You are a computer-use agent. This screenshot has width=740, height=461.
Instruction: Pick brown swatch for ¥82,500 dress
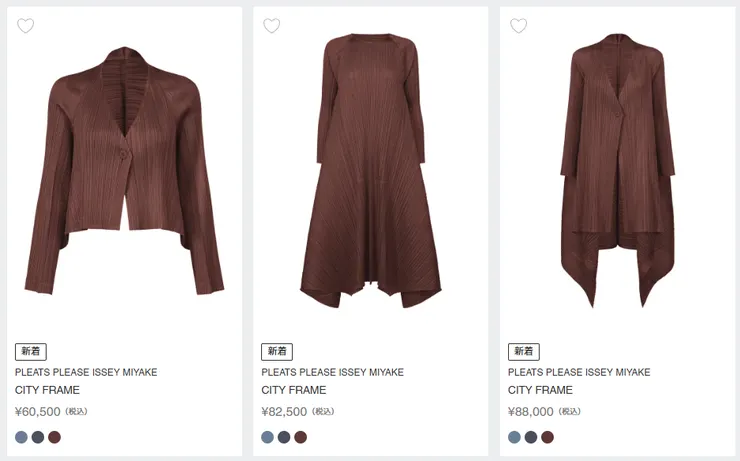coord(300,437)
